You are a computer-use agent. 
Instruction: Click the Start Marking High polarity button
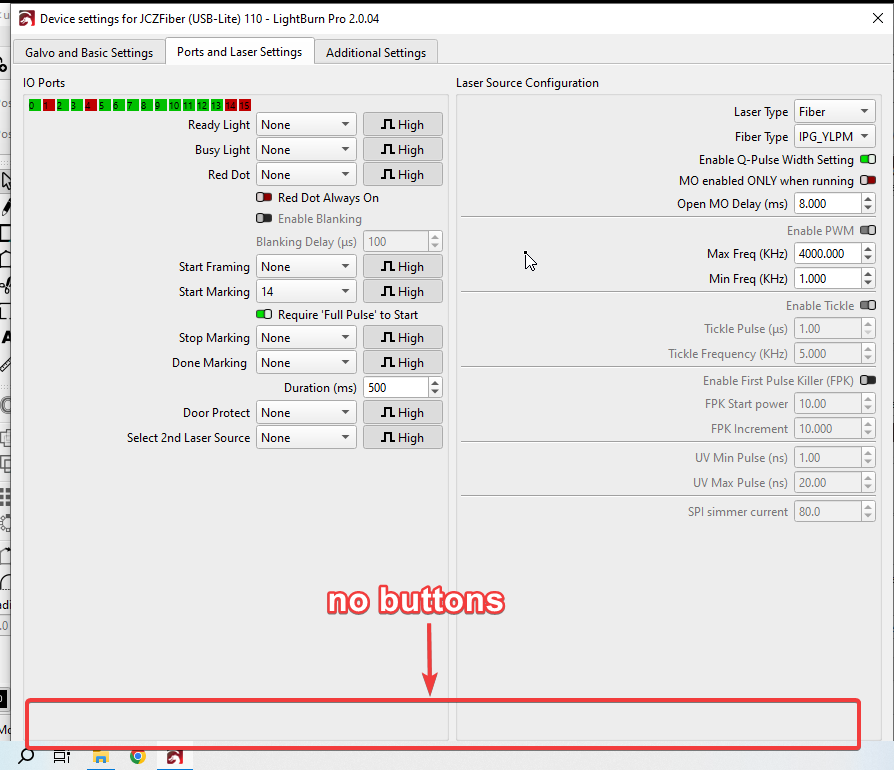402,292
